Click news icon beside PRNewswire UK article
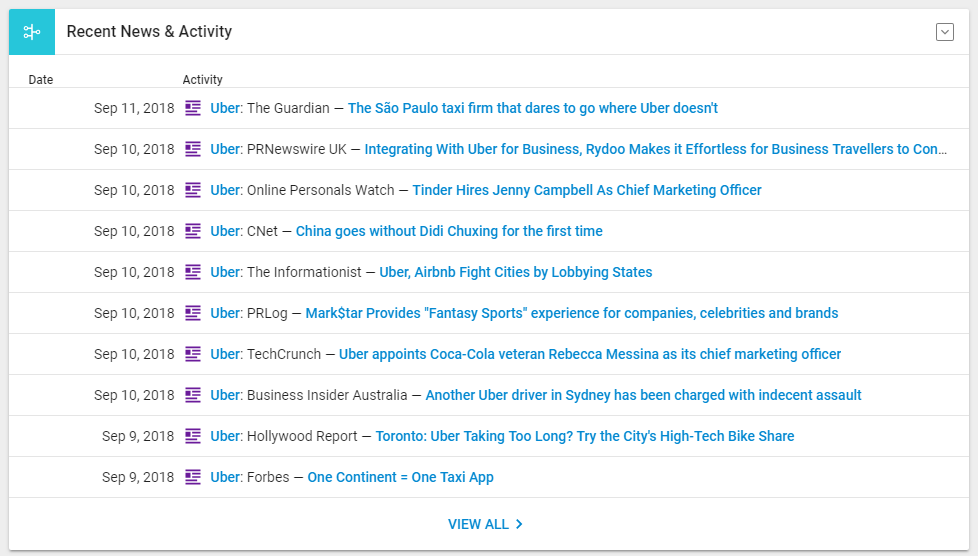Image resolution: width=978 pixels, height=556 pixels. point(193,149)
